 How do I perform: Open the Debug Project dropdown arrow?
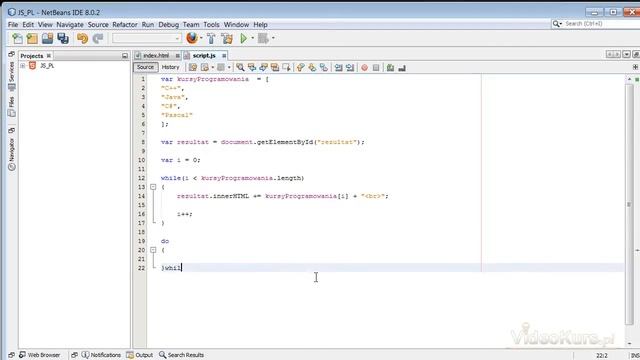tap(273, 38)
